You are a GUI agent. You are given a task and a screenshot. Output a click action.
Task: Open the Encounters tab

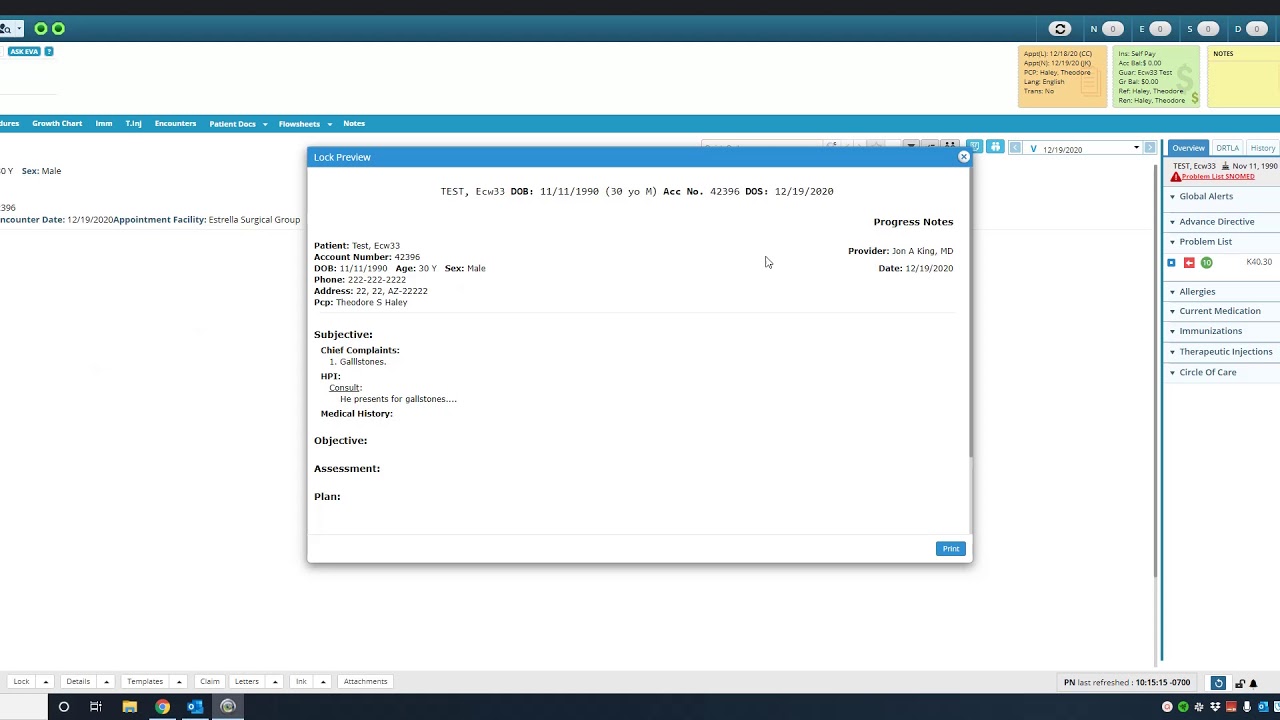coord(175,124)
